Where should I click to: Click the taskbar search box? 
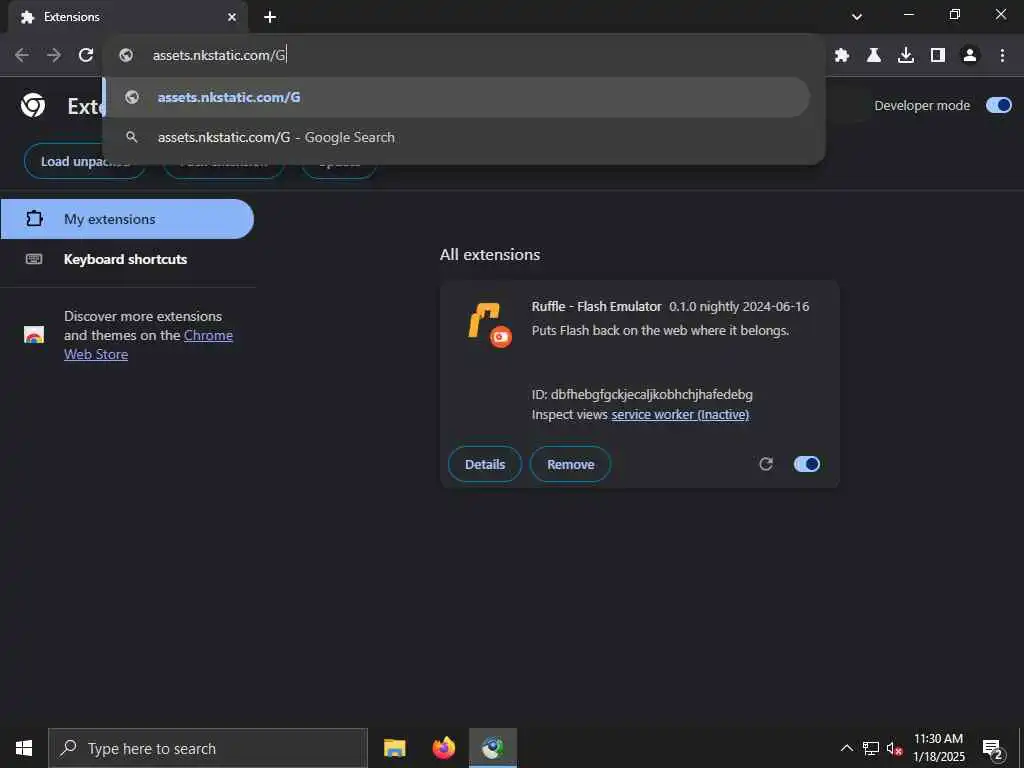(208, 748)
